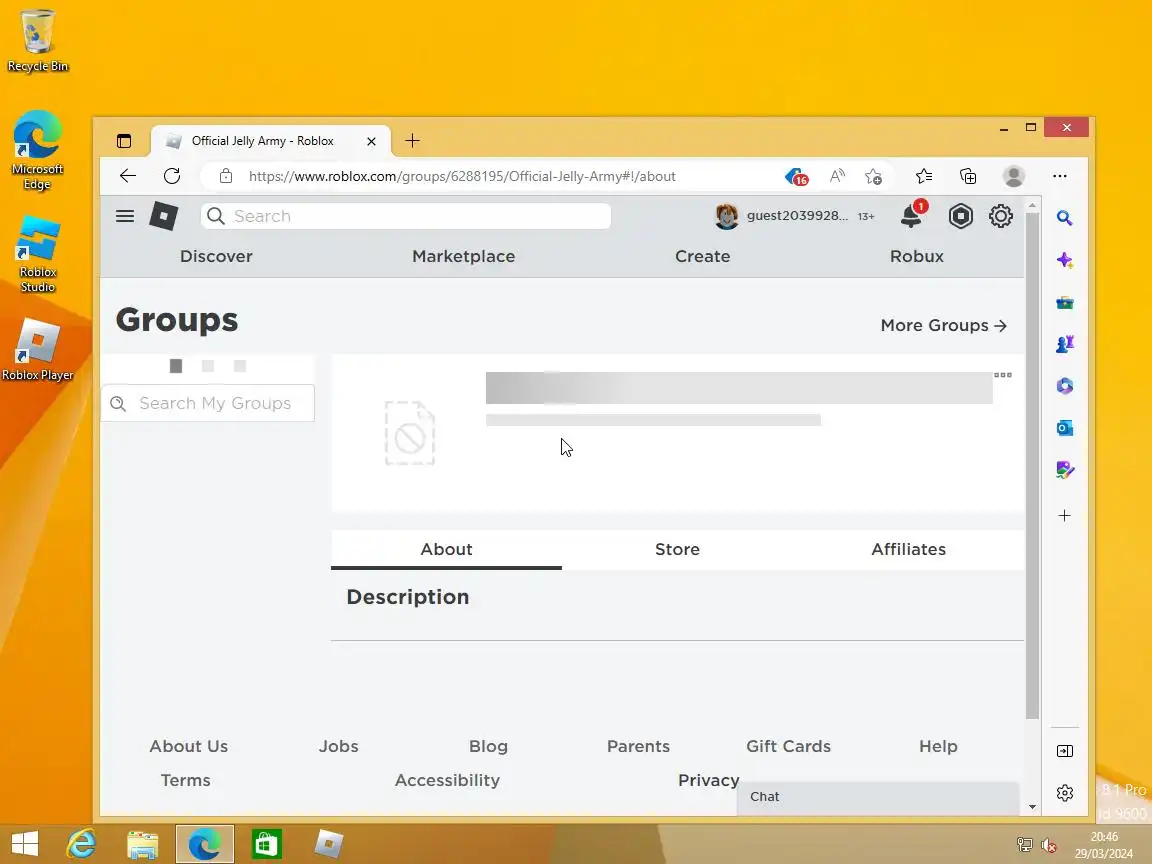
Task: Open Roblox notifications bell
Action: click(x=911, y=216)
